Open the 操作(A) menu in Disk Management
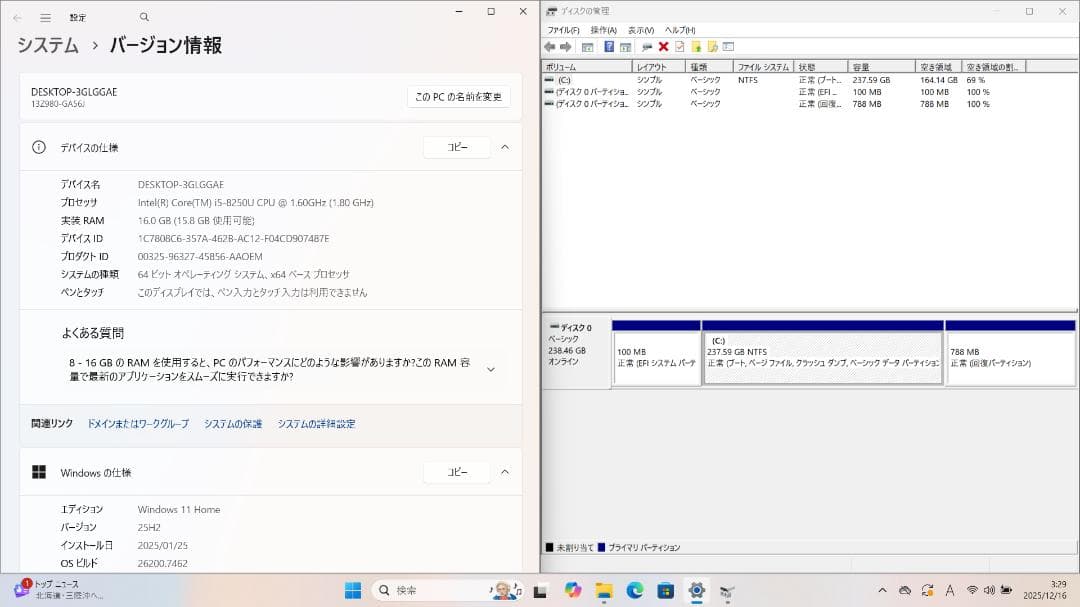Screen dimensions: 1080x607 pyautogui.click(x=604, y=30)
